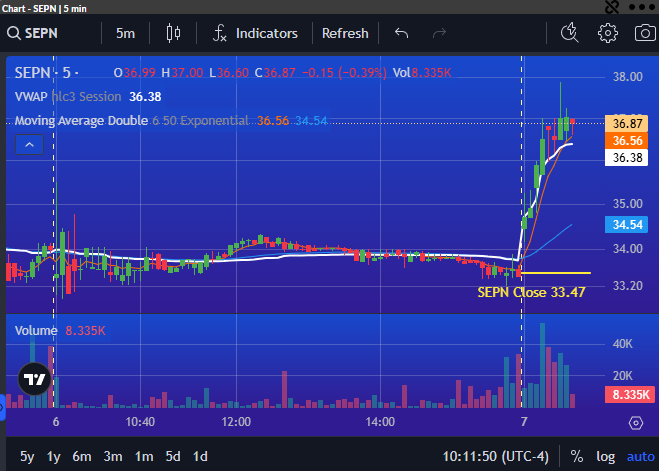Select the 5y date range

[x=27, y=456]
